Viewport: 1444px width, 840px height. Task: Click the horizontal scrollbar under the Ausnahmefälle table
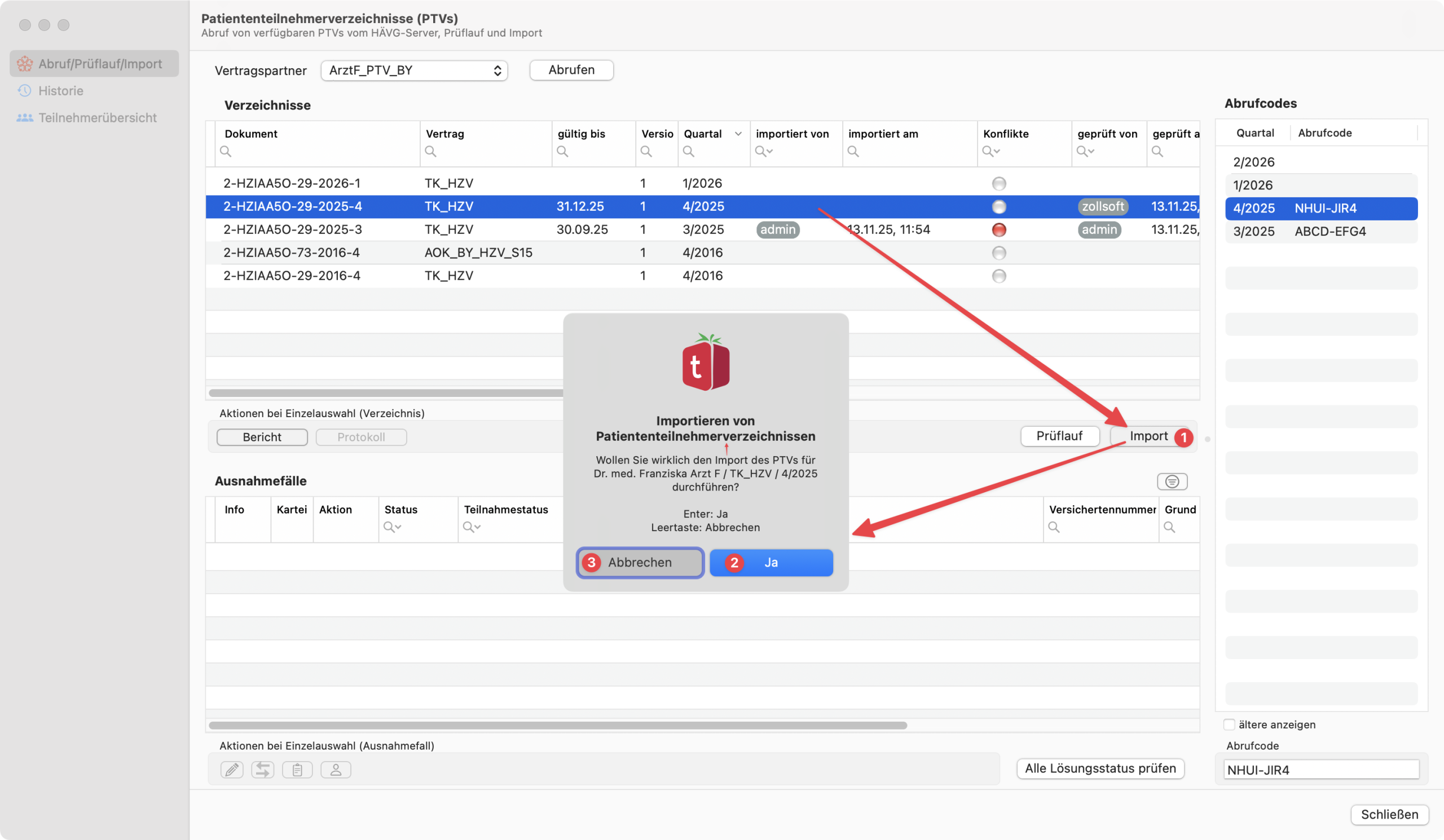coord(557,726)
